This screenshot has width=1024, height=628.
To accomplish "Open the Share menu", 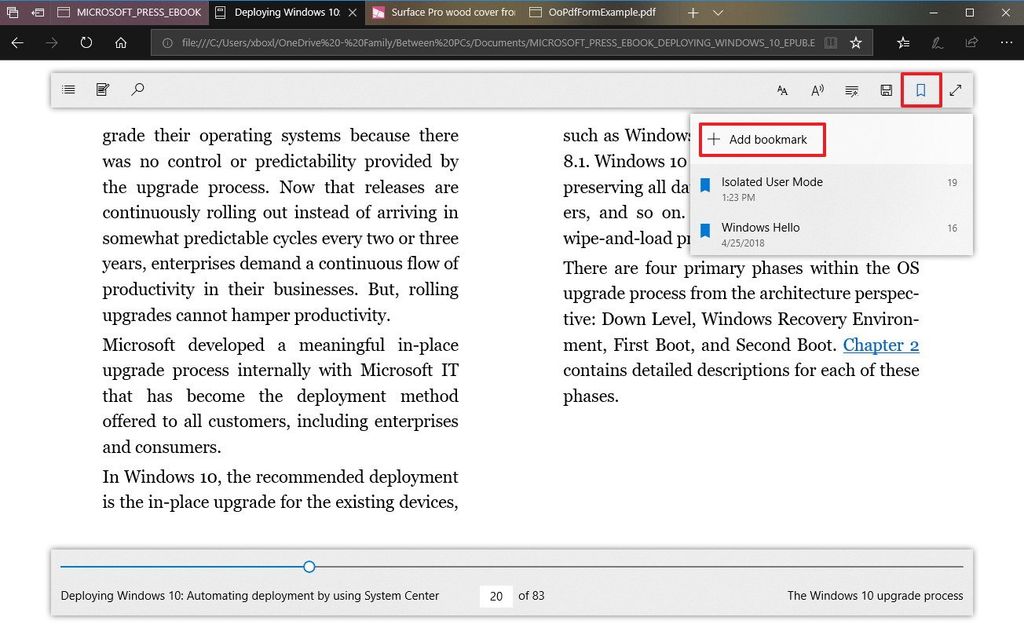I will pos(971,42).
